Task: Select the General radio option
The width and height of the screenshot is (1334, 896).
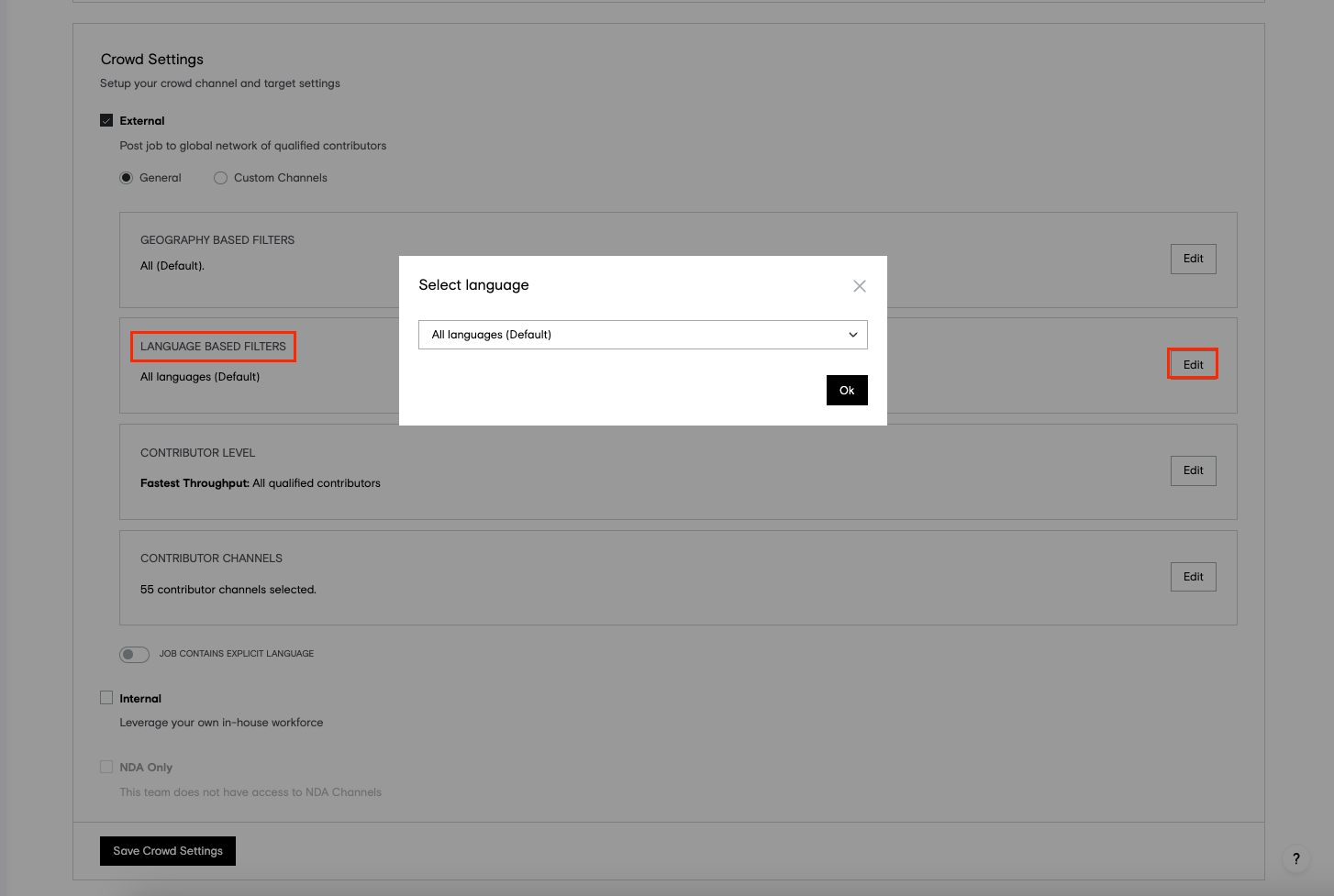Action: (x=127, y=178)
